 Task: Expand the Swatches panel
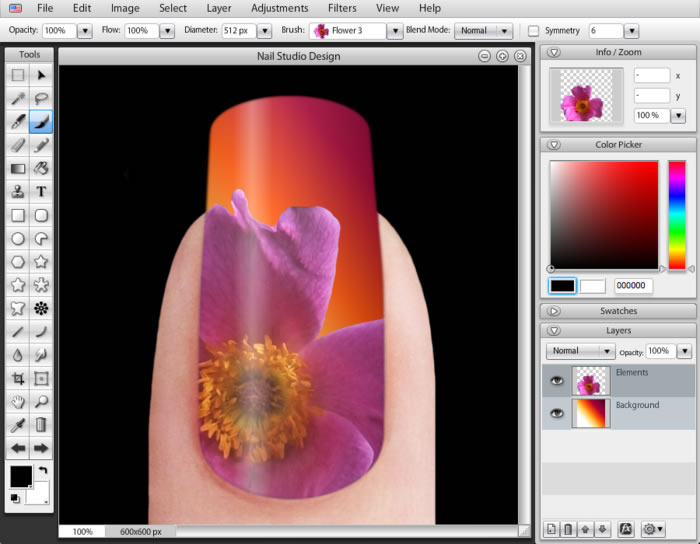(x=554, y=311)
